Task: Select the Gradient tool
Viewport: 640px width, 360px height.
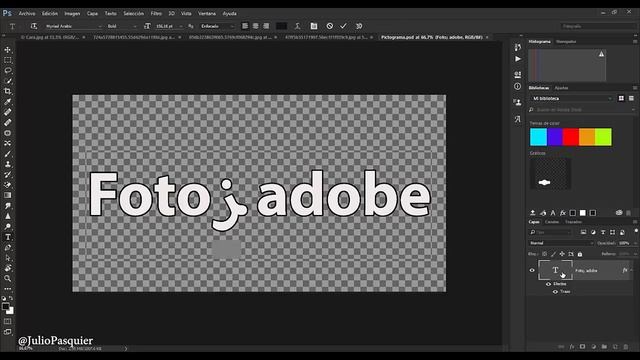Action: [x=8, y=196]
